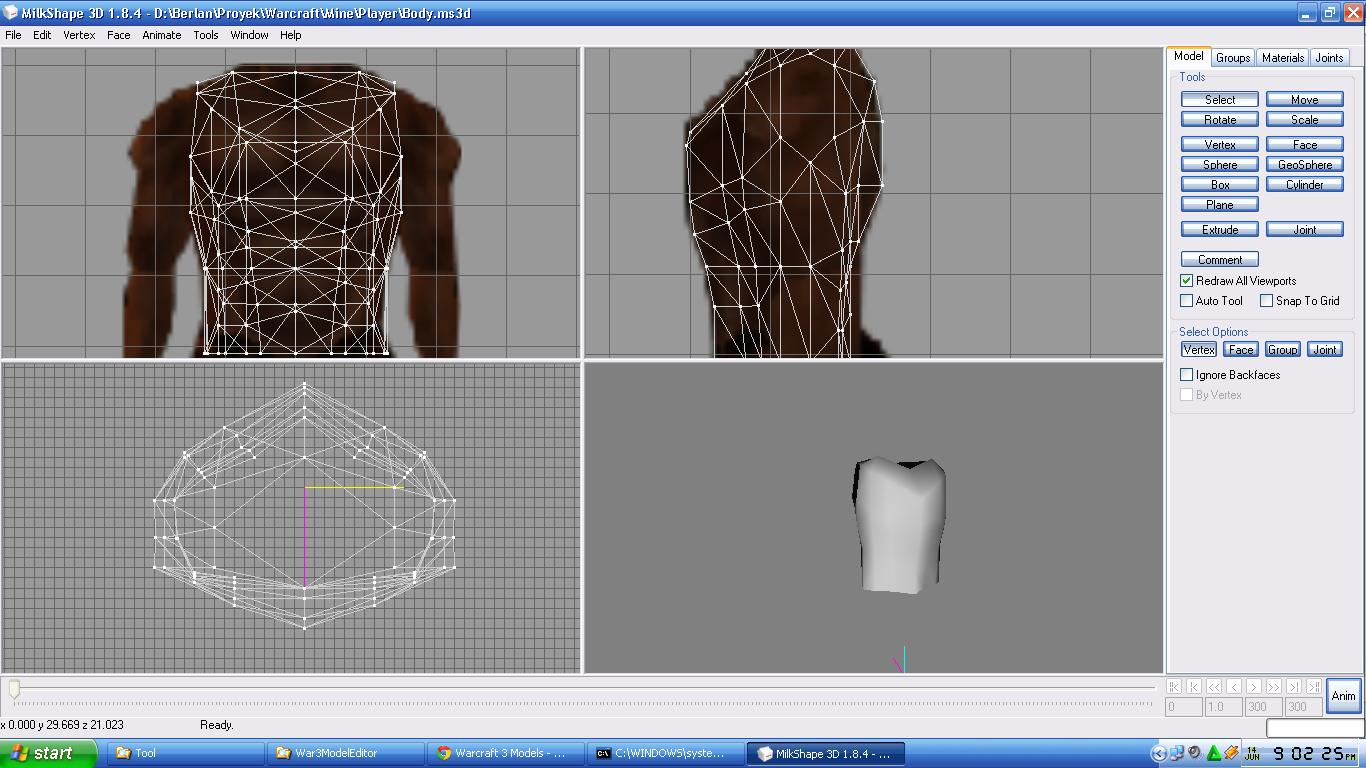The height and width of the screenshot is (768, 1366).
Task: Activate the Move tool button
Action: point(1305,100)
